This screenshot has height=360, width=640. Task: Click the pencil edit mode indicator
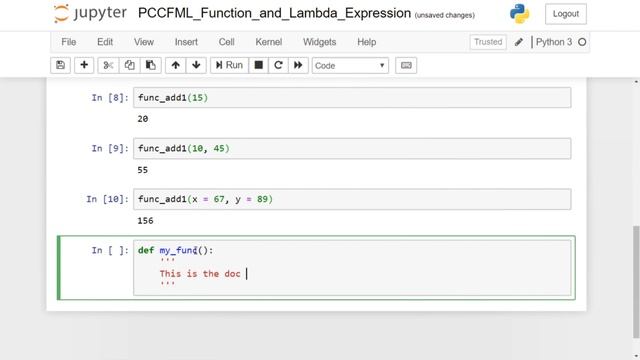click(519, 42)
